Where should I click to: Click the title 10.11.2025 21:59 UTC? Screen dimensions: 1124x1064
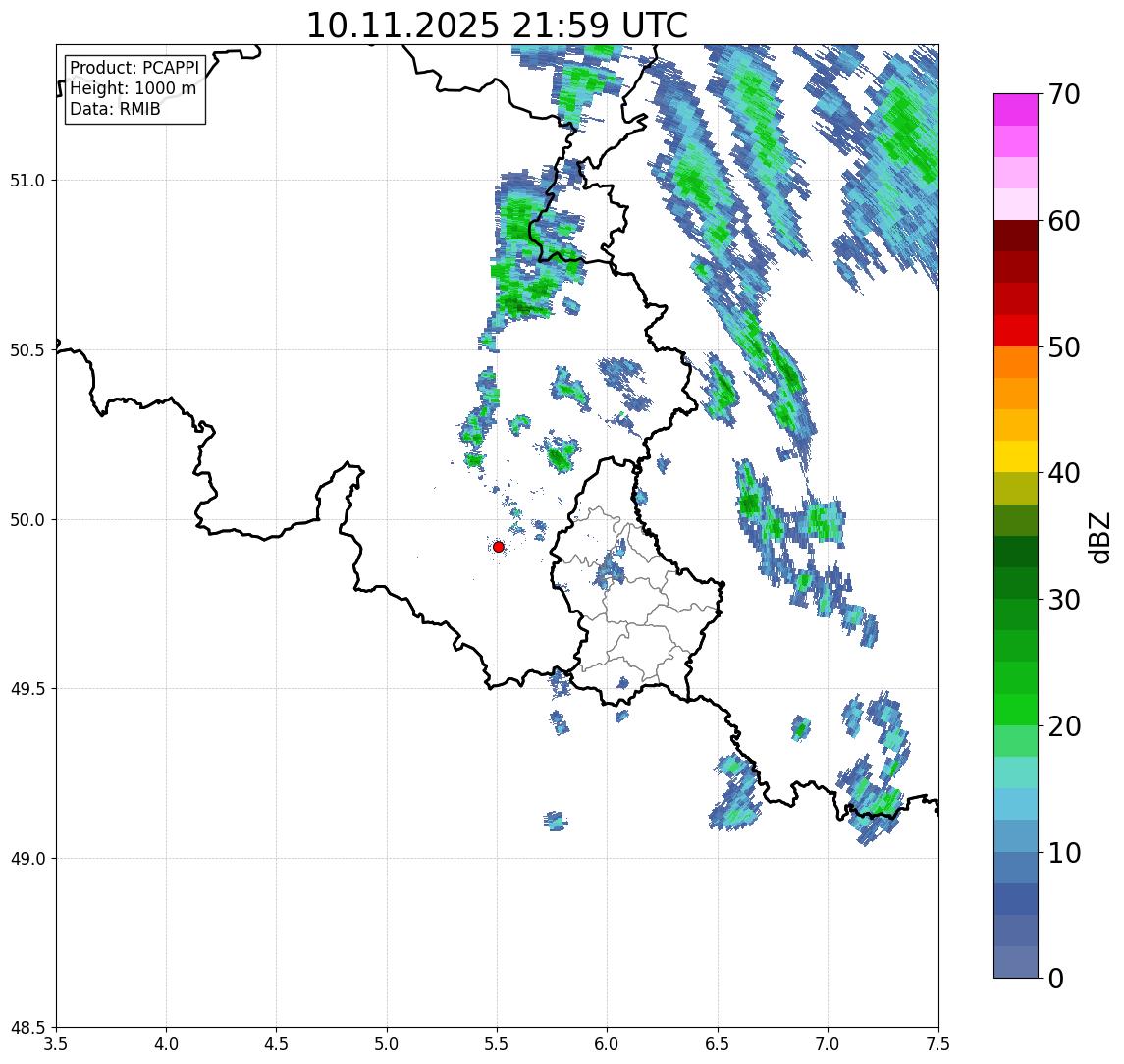point(497,26)
